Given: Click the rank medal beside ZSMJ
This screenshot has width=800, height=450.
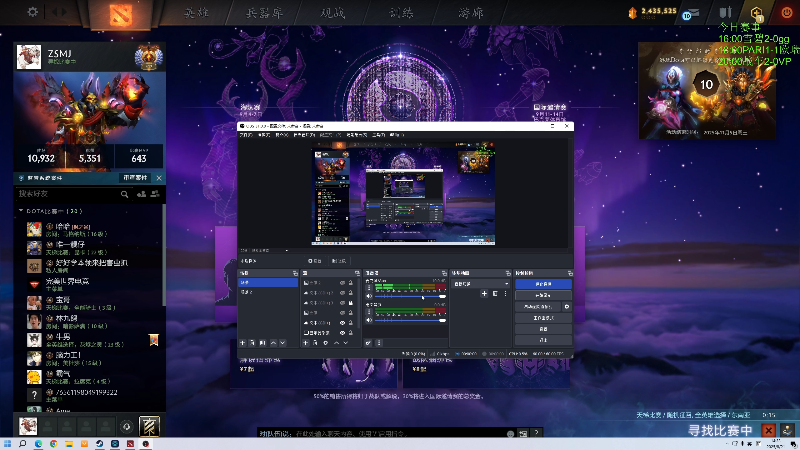Looking at the screenshot, I should (x=148, y=57).
